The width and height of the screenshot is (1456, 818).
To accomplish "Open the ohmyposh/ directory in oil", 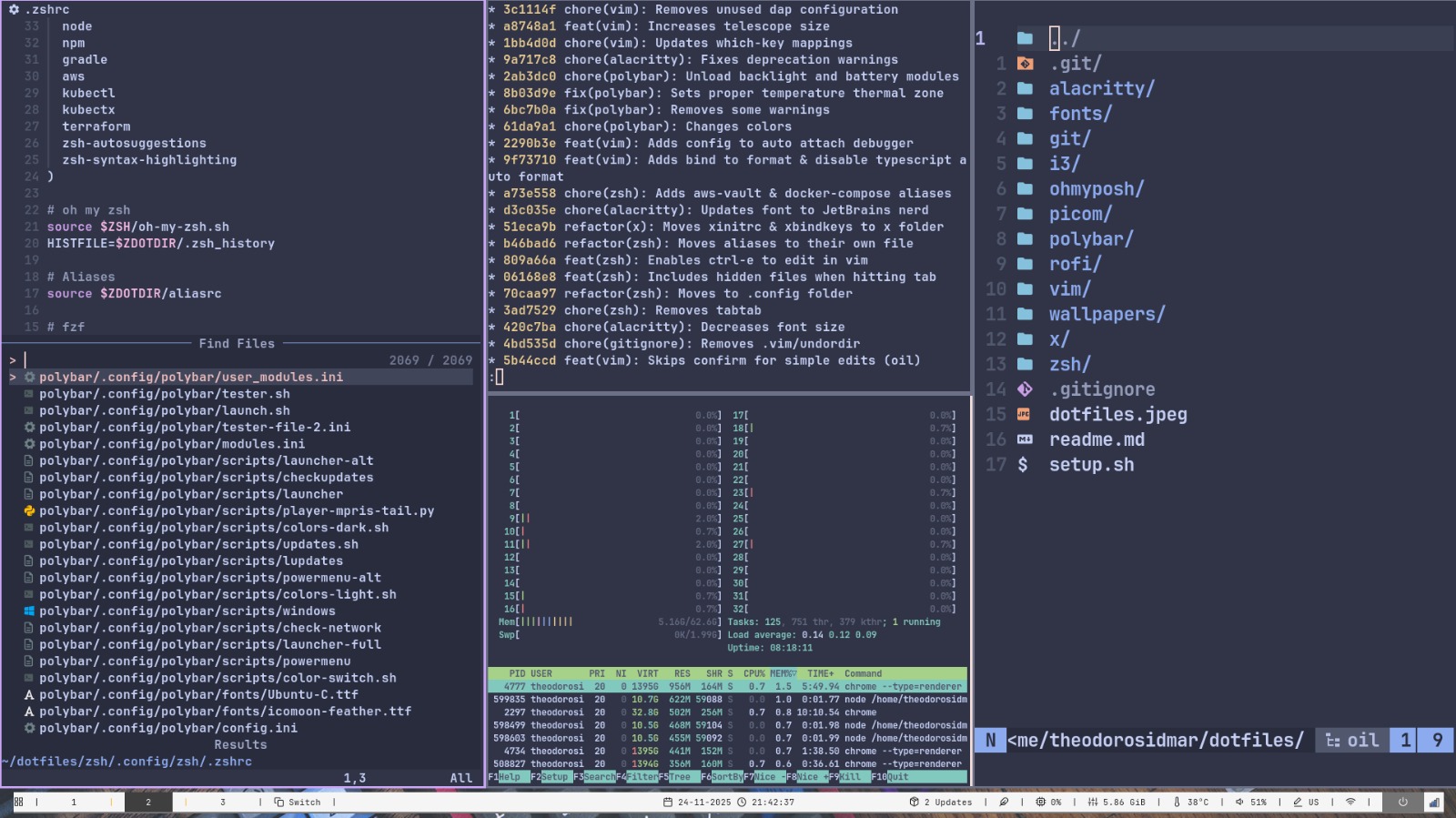I will point(1096,188).
